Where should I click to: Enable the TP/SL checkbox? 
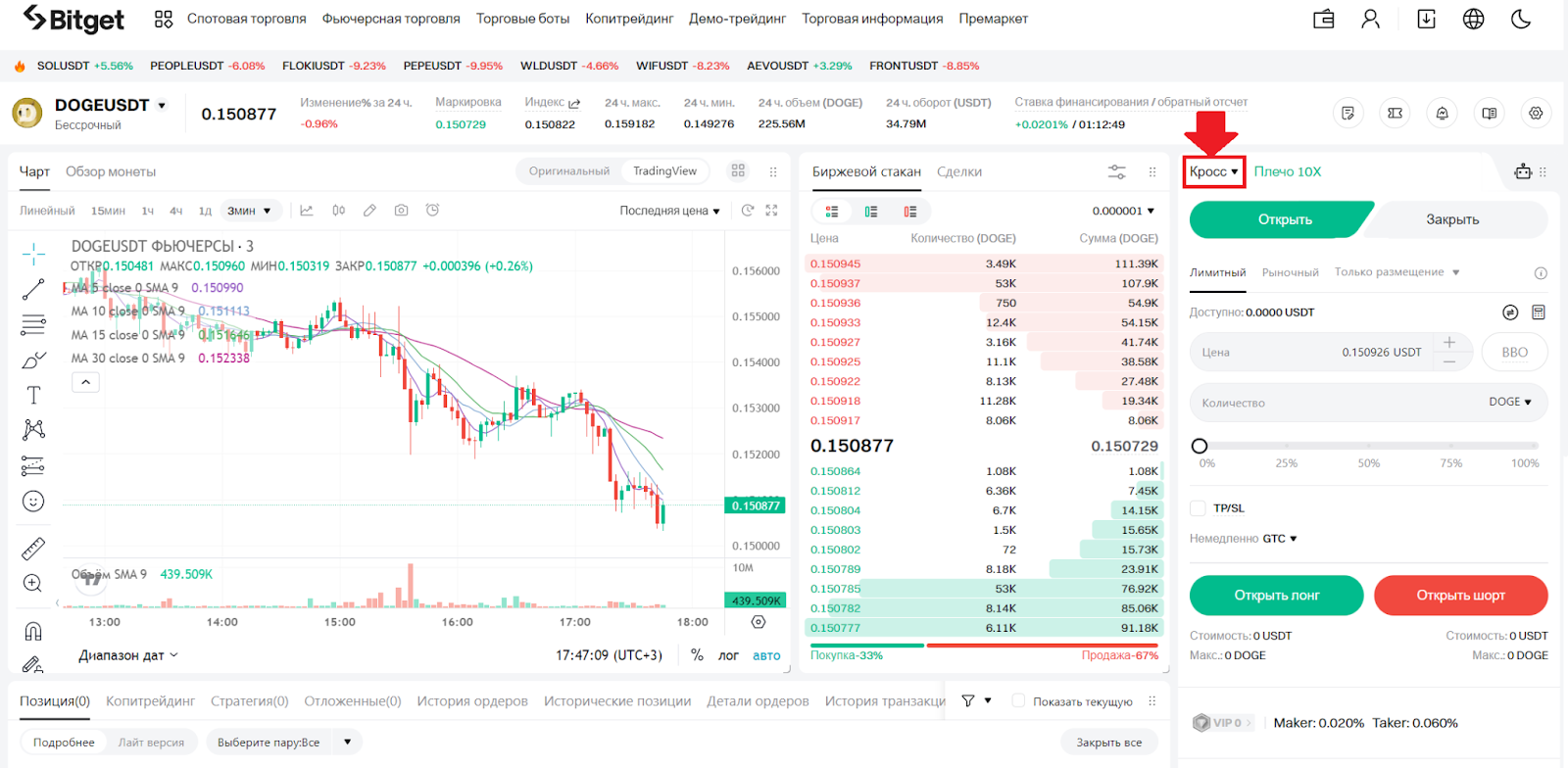click(x=1198, y=507)
